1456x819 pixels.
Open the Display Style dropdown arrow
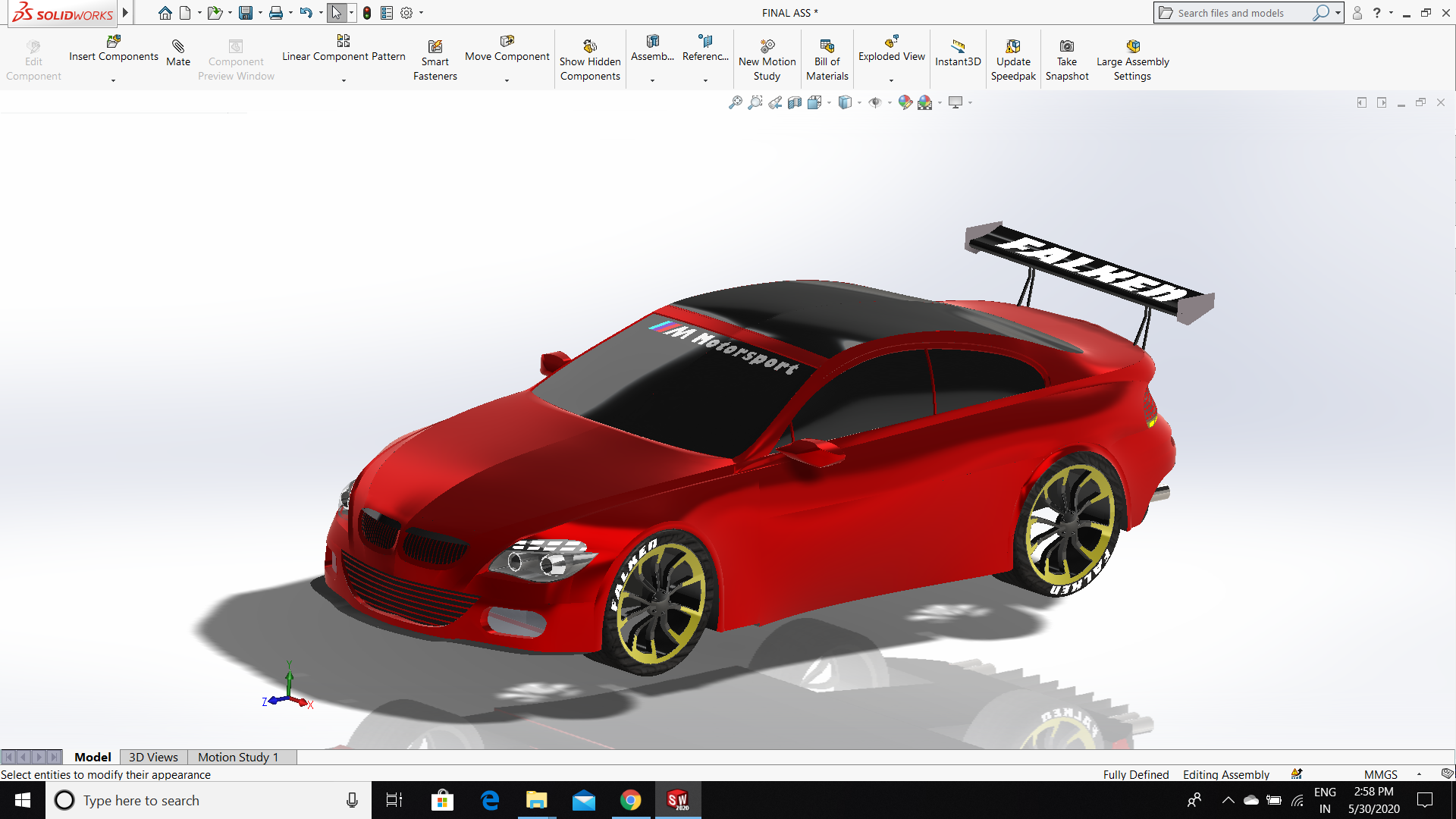coord(859,103)
